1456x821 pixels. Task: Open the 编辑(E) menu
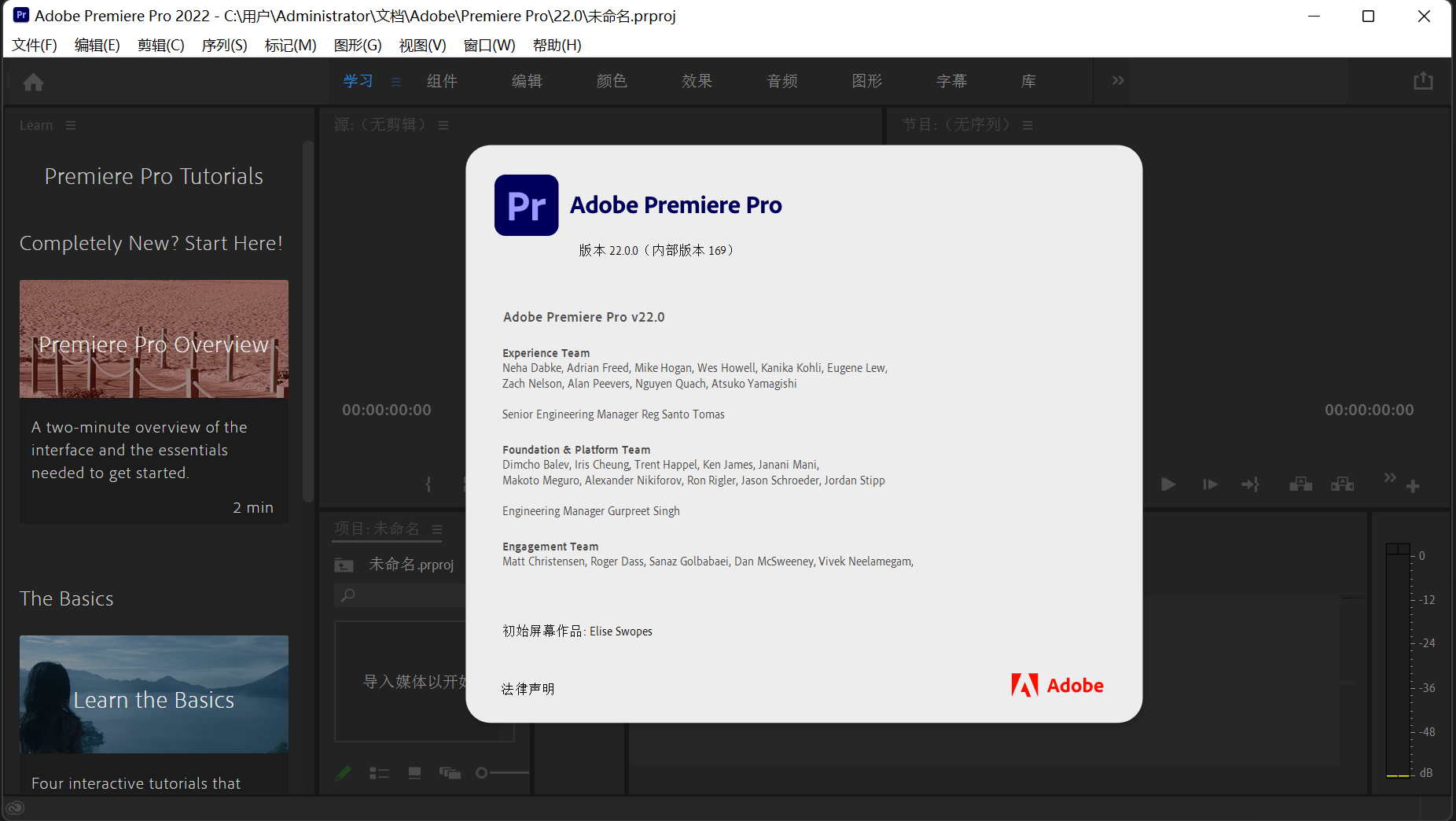[x=97, y=45]
